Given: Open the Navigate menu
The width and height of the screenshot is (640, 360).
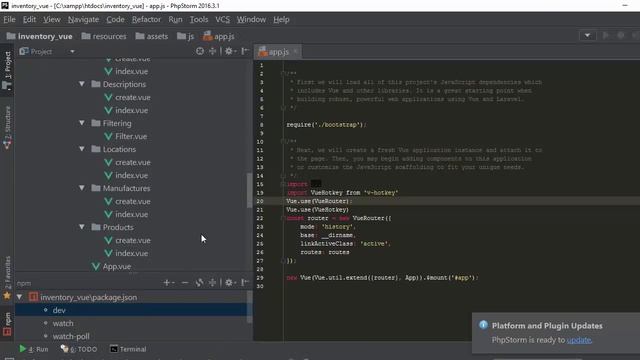Looking at the screenshot, I should click(83, 20).
